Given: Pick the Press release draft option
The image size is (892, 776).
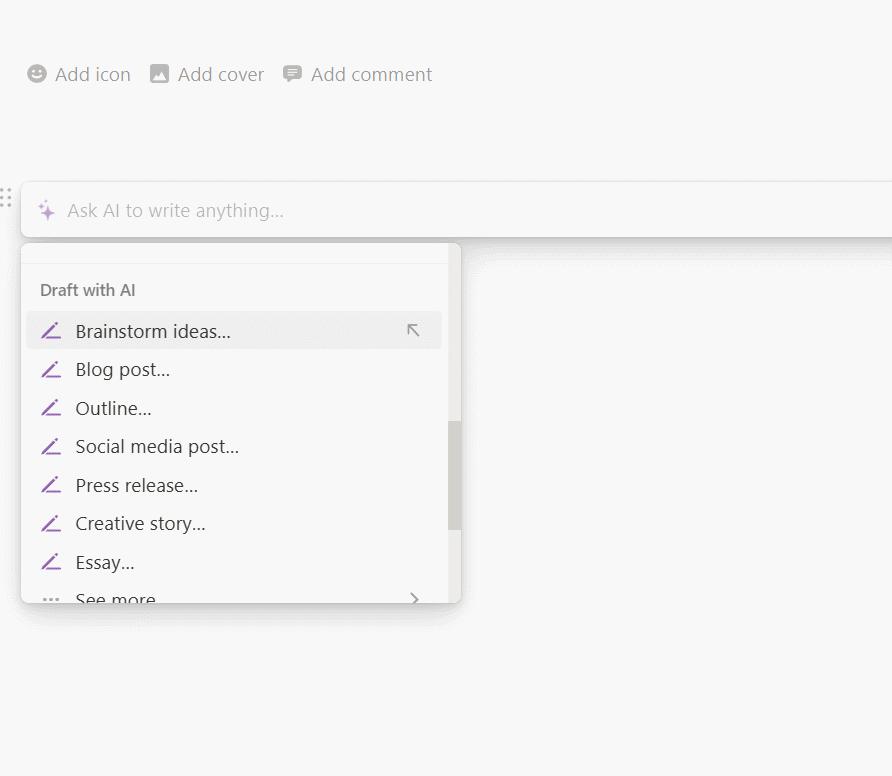Looking at the screenshot, I should 137,485.
